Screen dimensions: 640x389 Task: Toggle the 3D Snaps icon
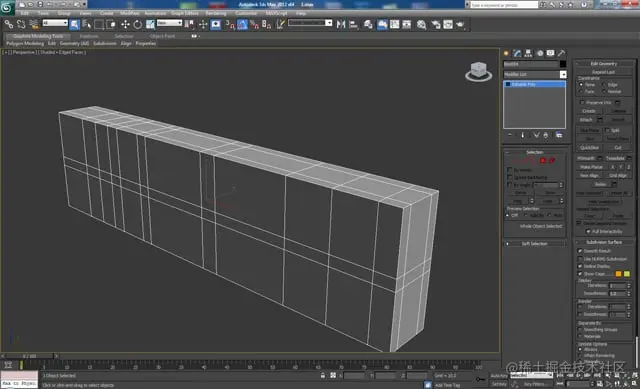pos(230,25)
